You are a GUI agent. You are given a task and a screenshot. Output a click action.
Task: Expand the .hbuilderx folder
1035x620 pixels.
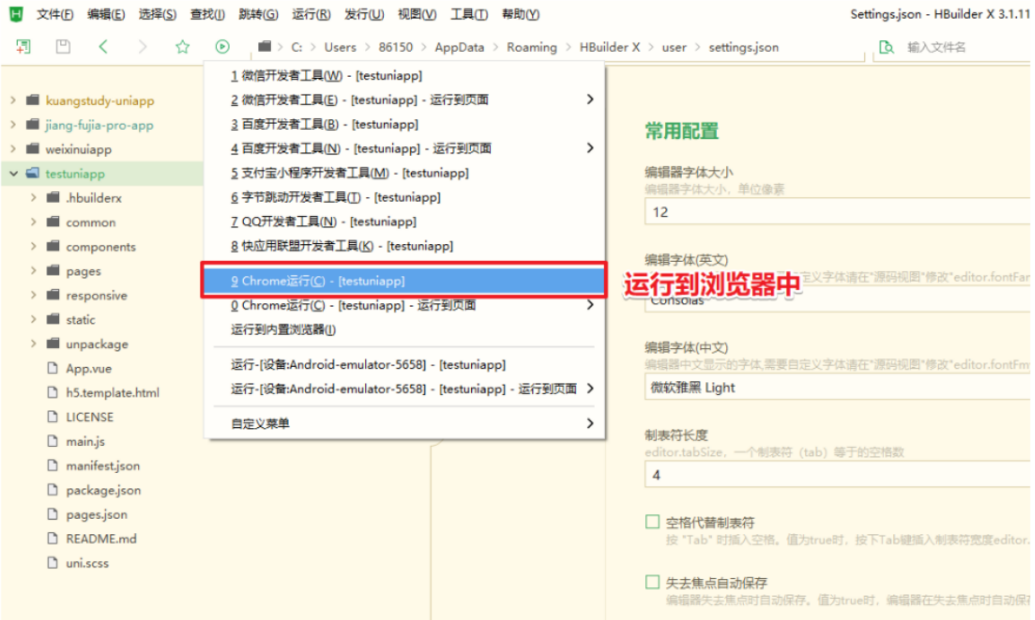coord(34,197)
